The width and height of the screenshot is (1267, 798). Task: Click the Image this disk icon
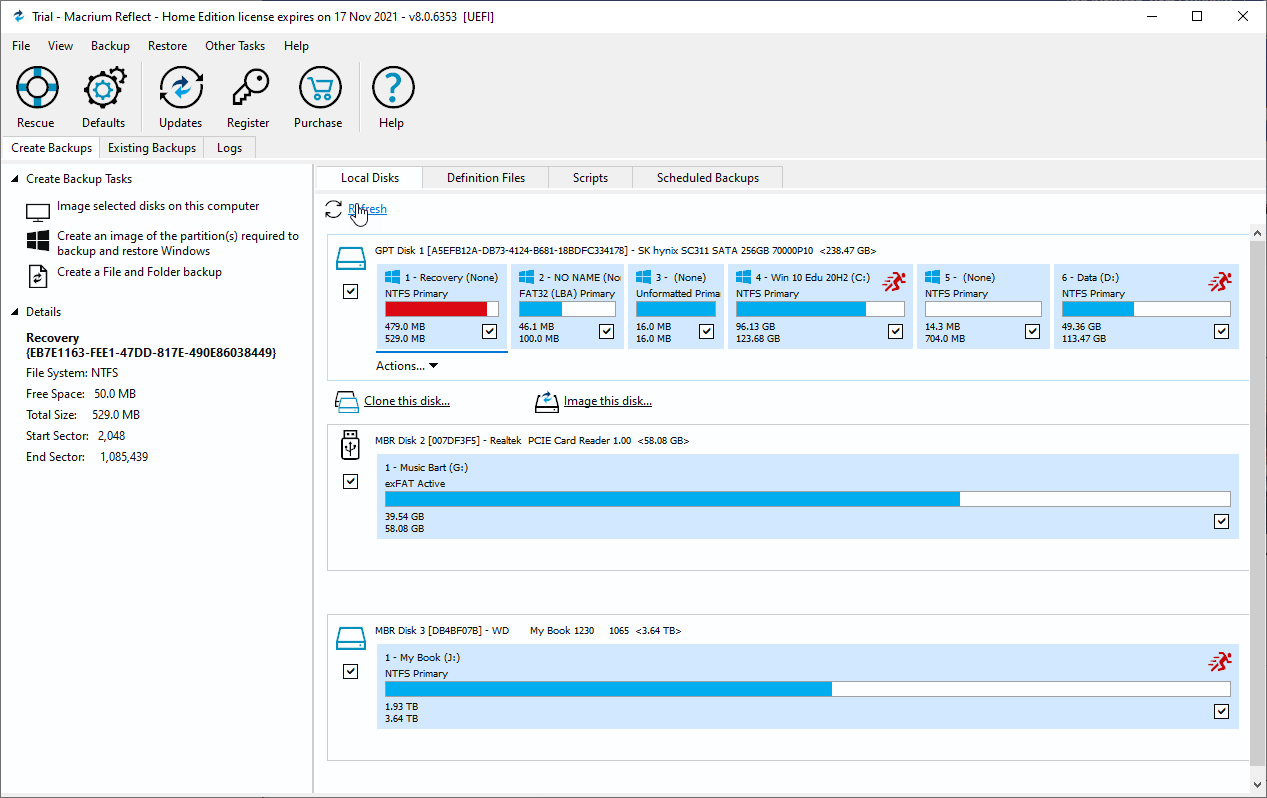(547, 402)
